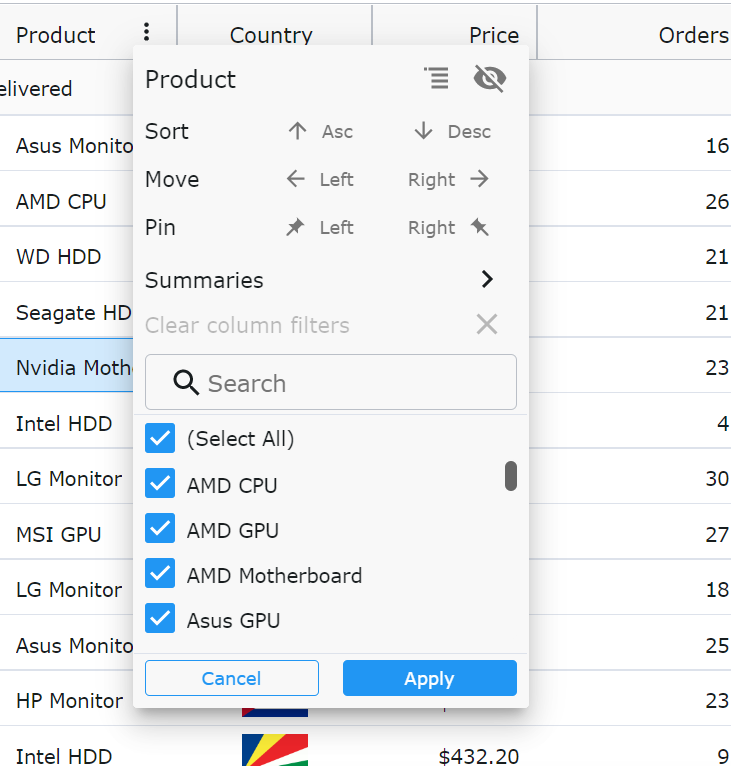The height and width of the screenshot is (766, 731).
Task: Uncheck the Asus GPU checkbox
Action: click(160, 618)
